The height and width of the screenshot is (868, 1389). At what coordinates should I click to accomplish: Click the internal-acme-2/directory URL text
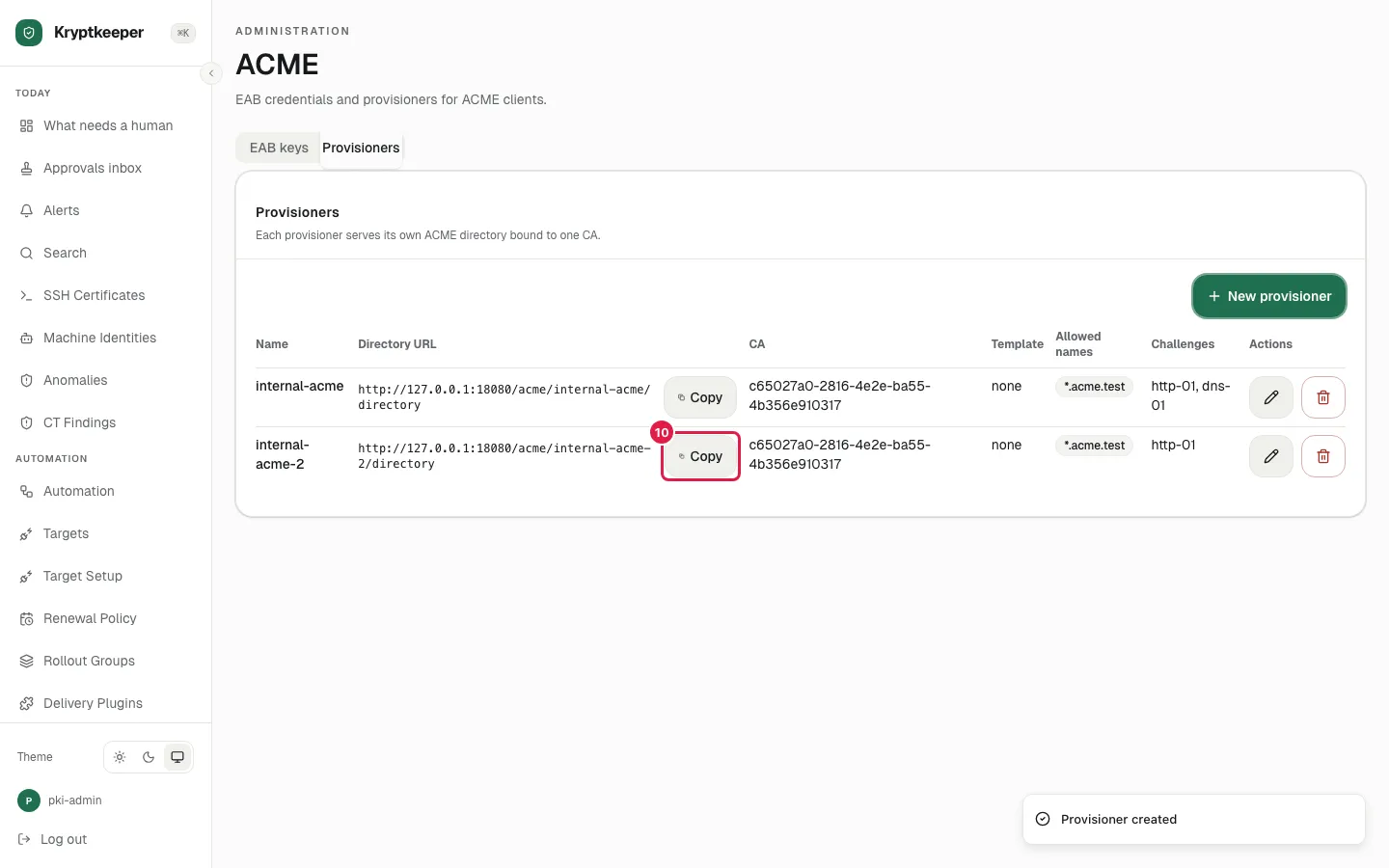[x=504, y=456]
